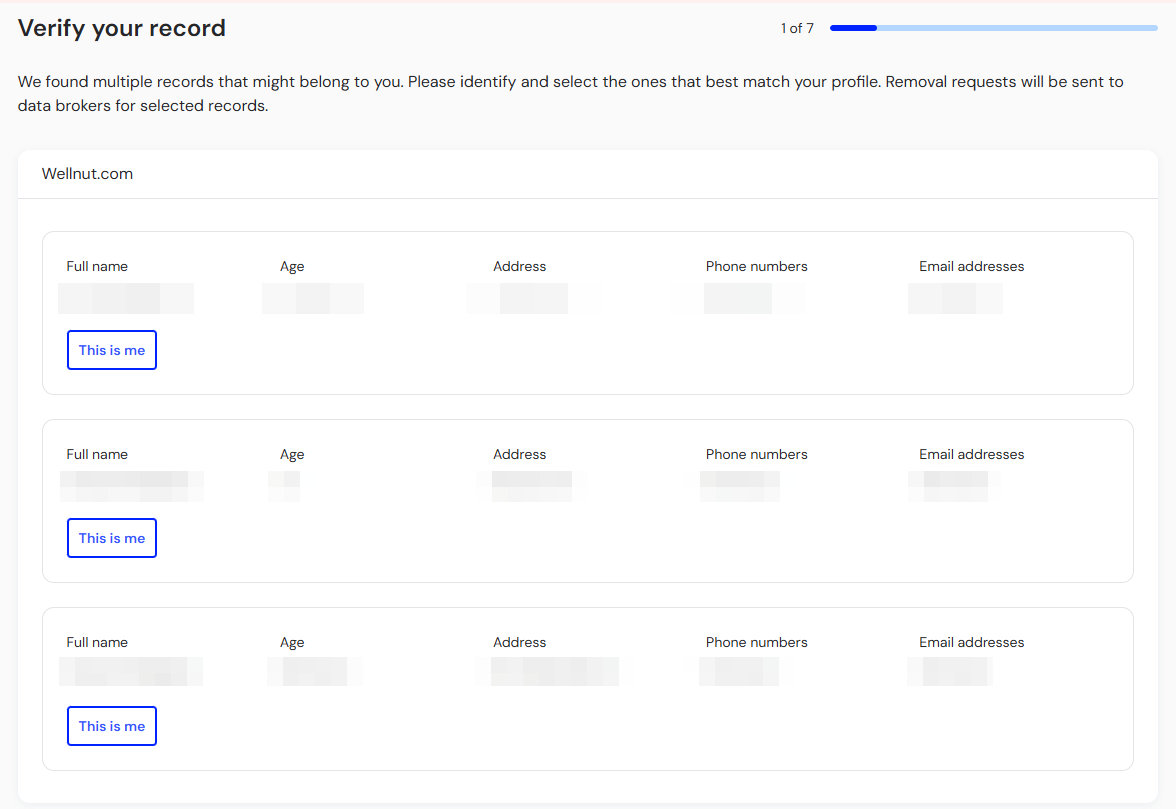Click the "Phone numbers" label in first record
Viewport: 1176px width, 809px height.
tap(756, 266)
